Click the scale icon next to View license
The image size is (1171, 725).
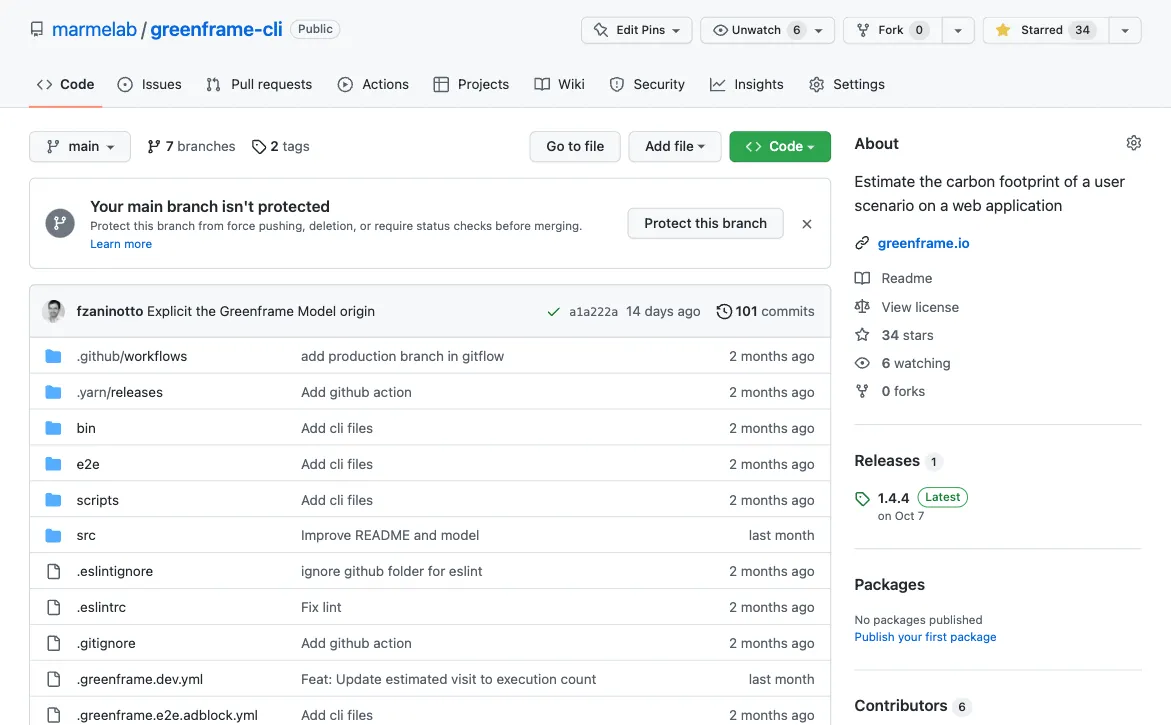click(x=862, y=307)
